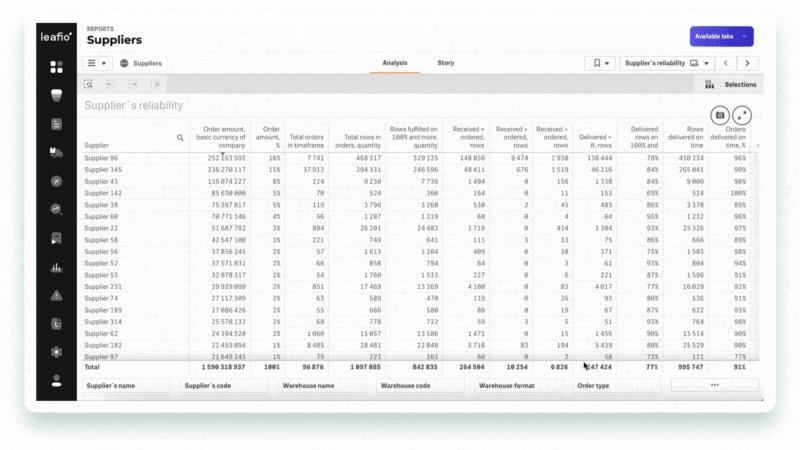The width and height of the screenshot is (800, 450).
Task: Search the Supplier column with magnifier icon
Action: coord(180,137)
